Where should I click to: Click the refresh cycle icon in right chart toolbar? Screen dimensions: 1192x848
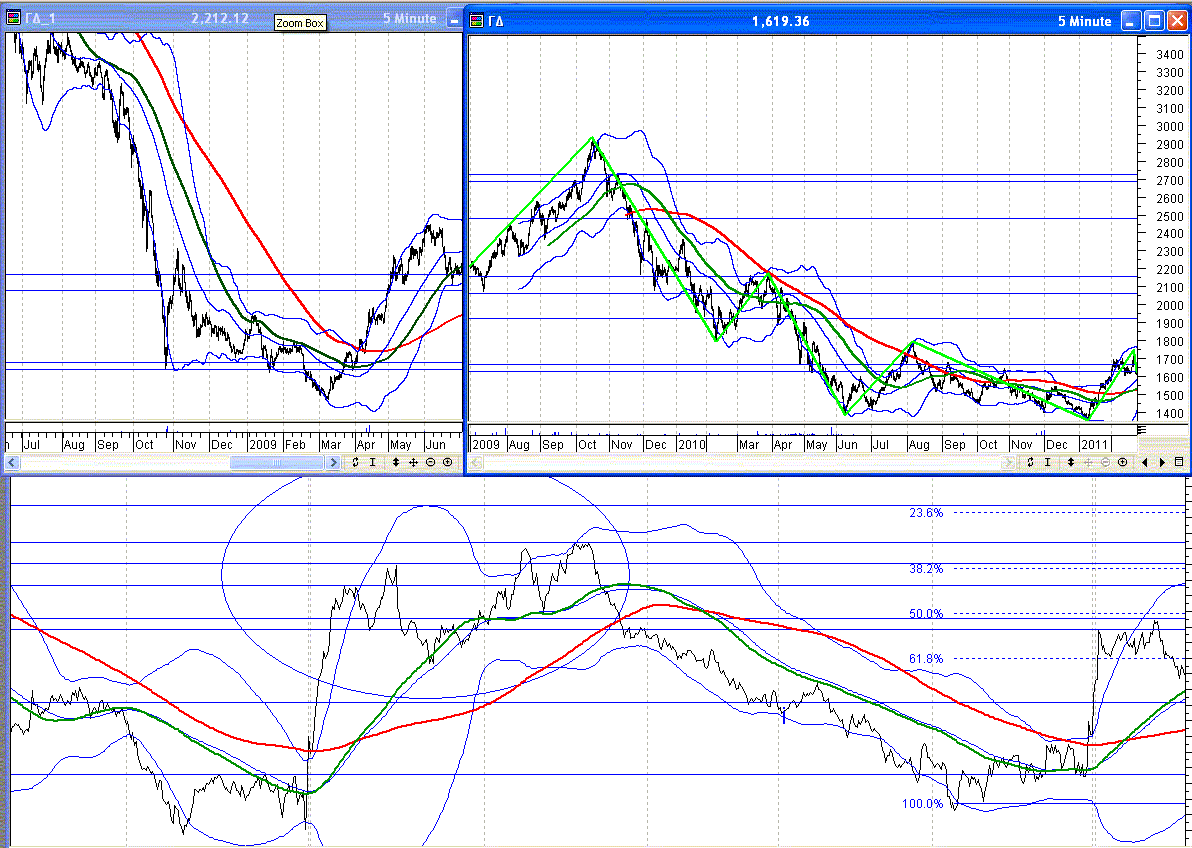click(x=1030, y=463)
